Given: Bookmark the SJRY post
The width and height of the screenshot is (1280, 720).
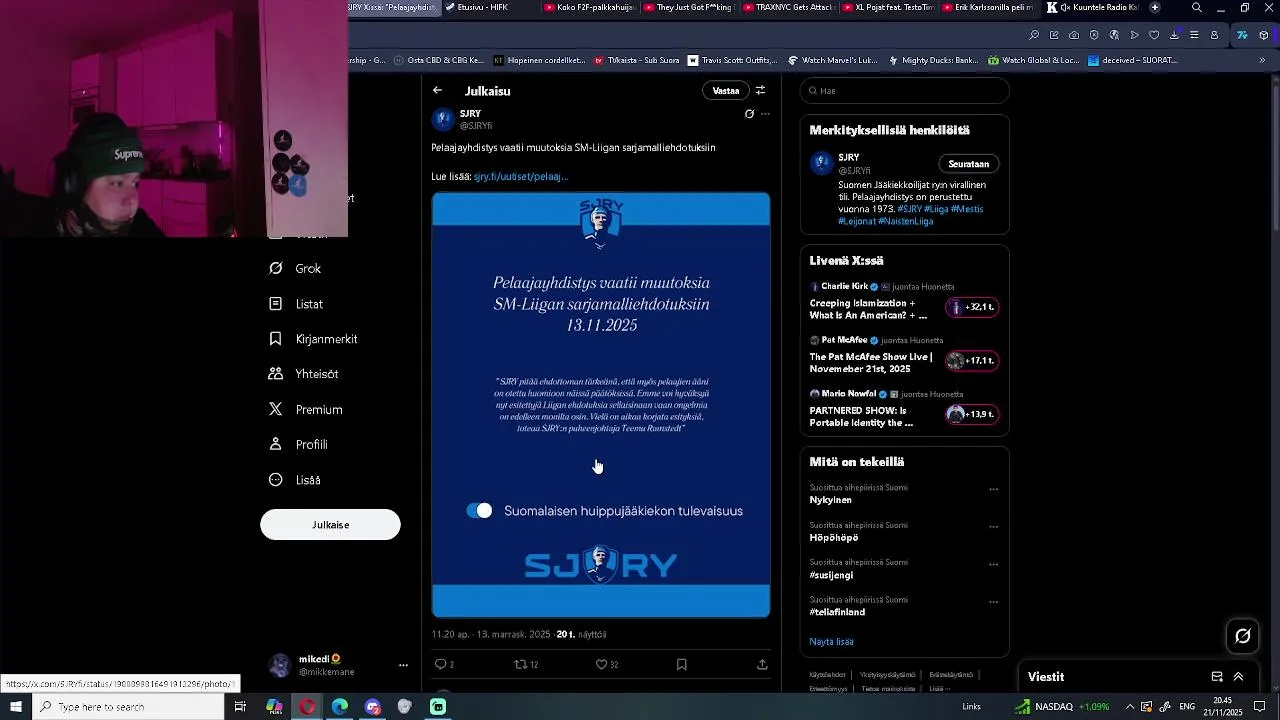Looking at the screenshot, I should [682, 664].
